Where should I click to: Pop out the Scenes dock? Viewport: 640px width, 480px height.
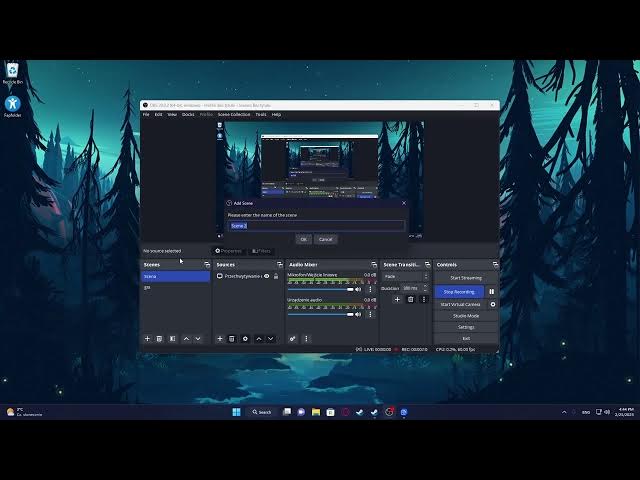[x=207, y=264]
